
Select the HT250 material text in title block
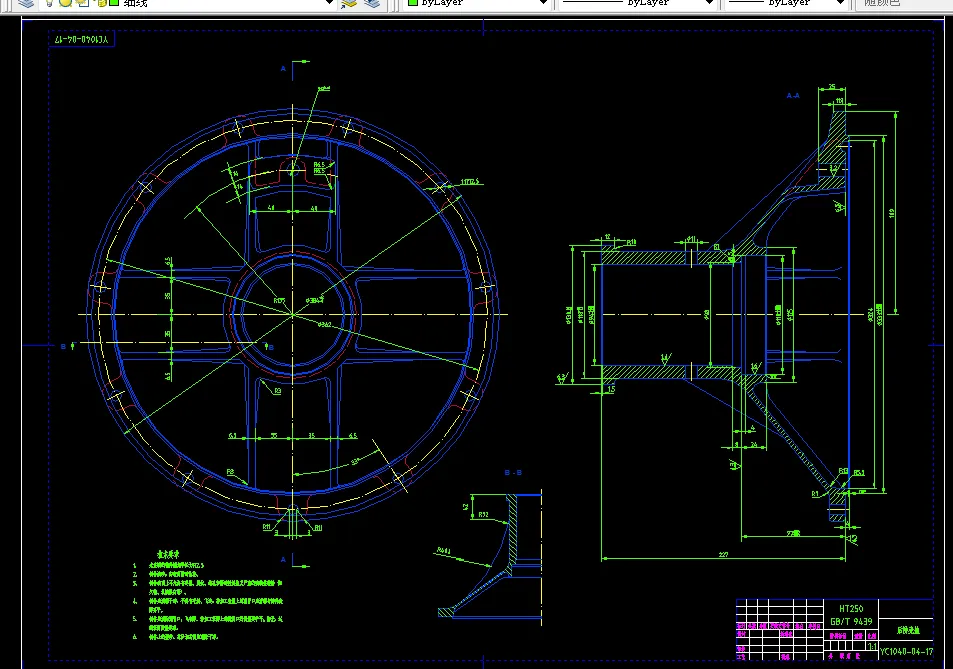tap(851, 609)
